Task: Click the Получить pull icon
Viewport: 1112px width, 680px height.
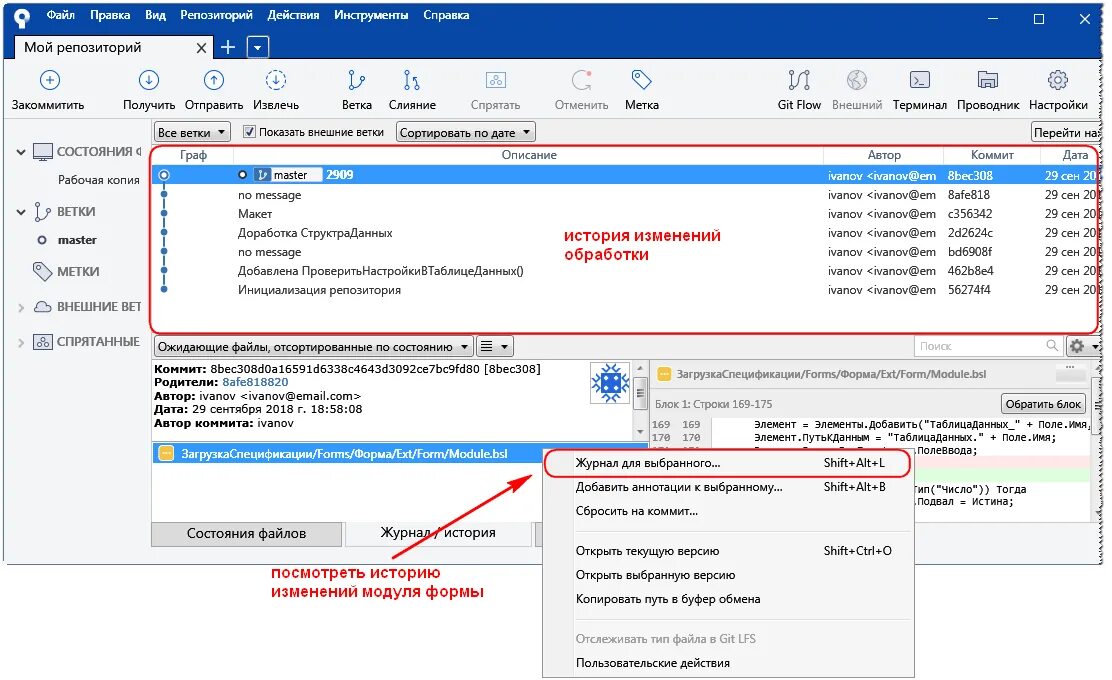Action: (148, 80)
